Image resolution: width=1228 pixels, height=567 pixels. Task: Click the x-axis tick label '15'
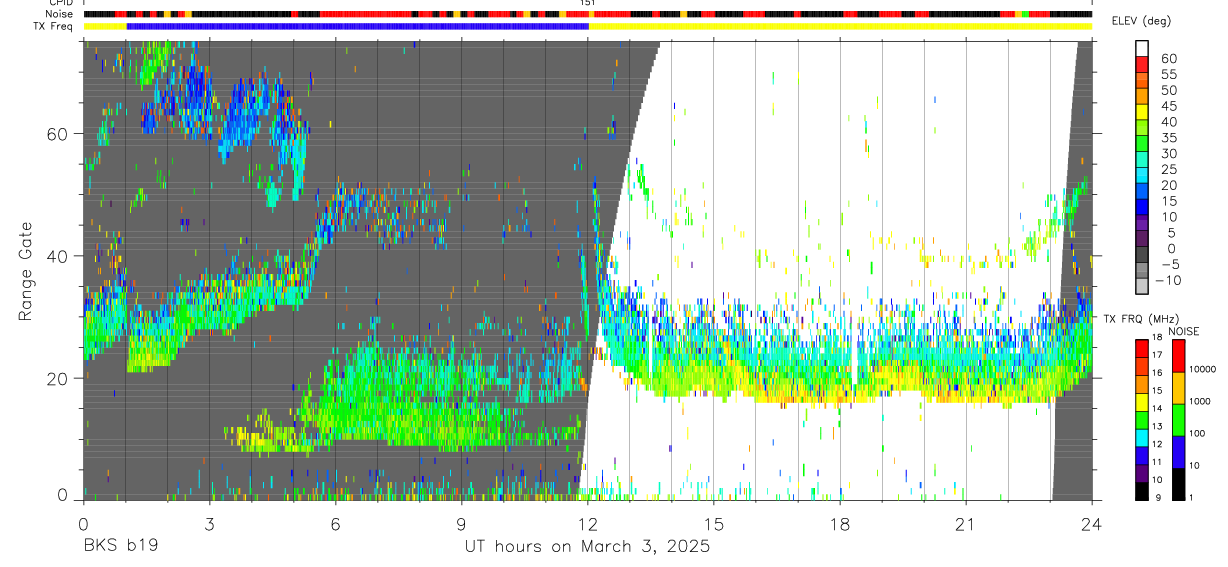713,524
